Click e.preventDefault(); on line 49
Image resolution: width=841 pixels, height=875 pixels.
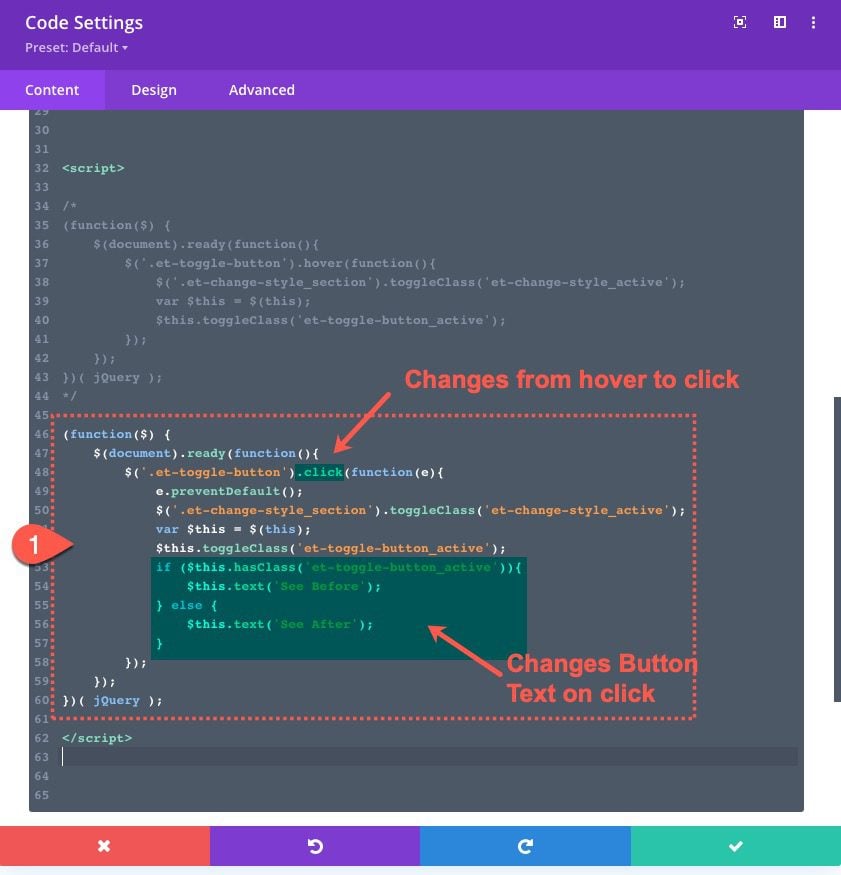tap(229, 491)
